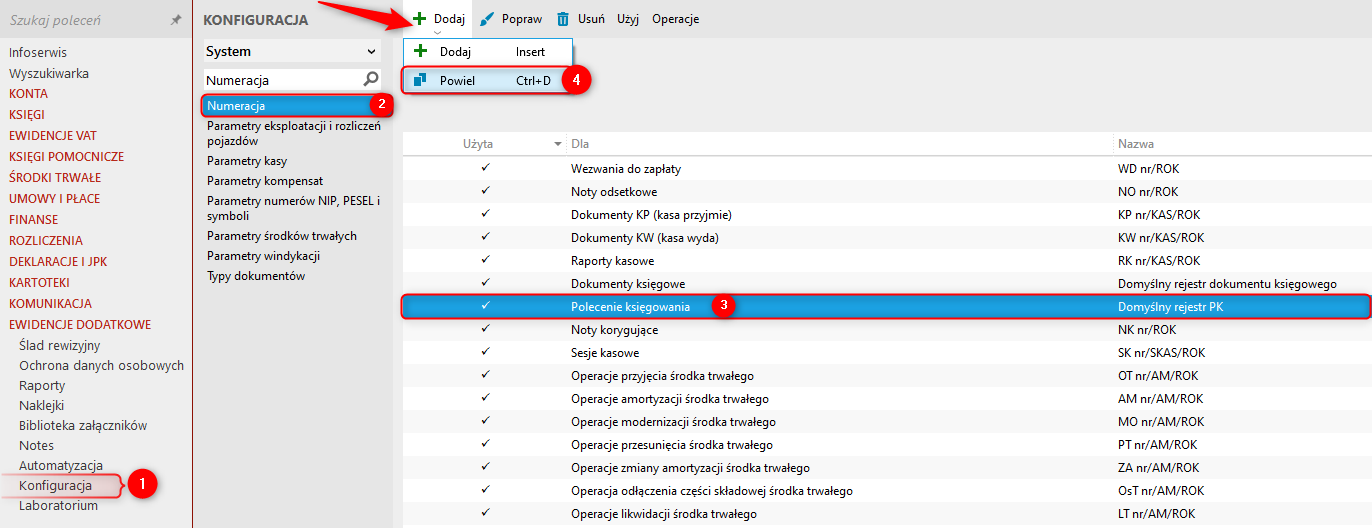Open Ochrona danych osobowych

[101, 366]
